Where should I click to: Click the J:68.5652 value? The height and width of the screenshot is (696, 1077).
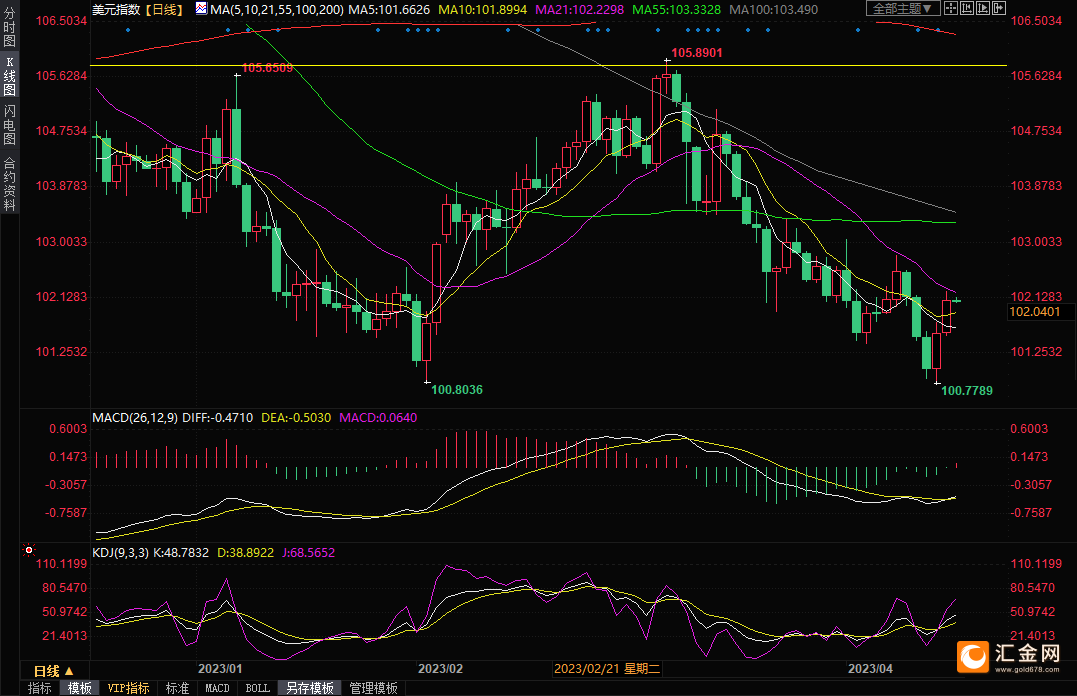pyautogui.click(x=308, y=552)
